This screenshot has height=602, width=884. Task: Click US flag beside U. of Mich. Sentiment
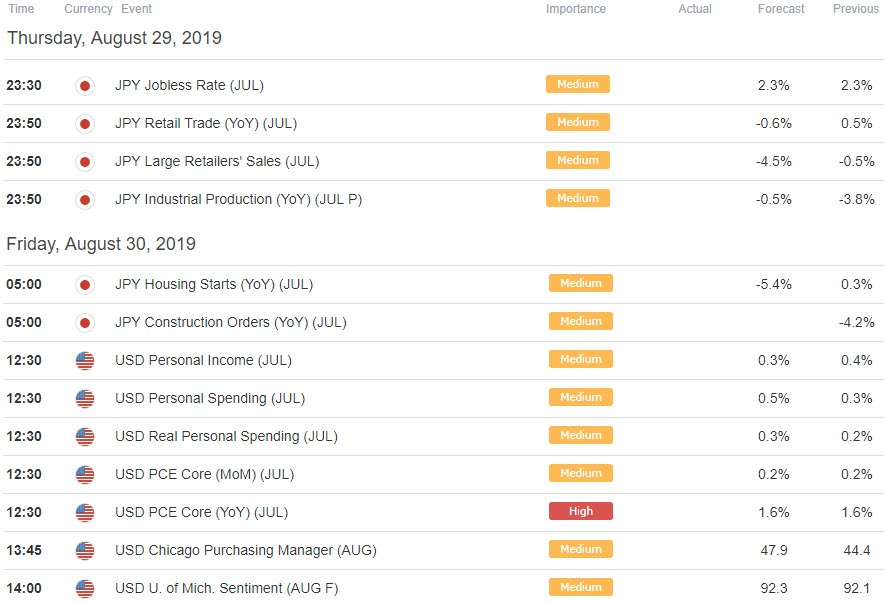click(x=85, y=589)
